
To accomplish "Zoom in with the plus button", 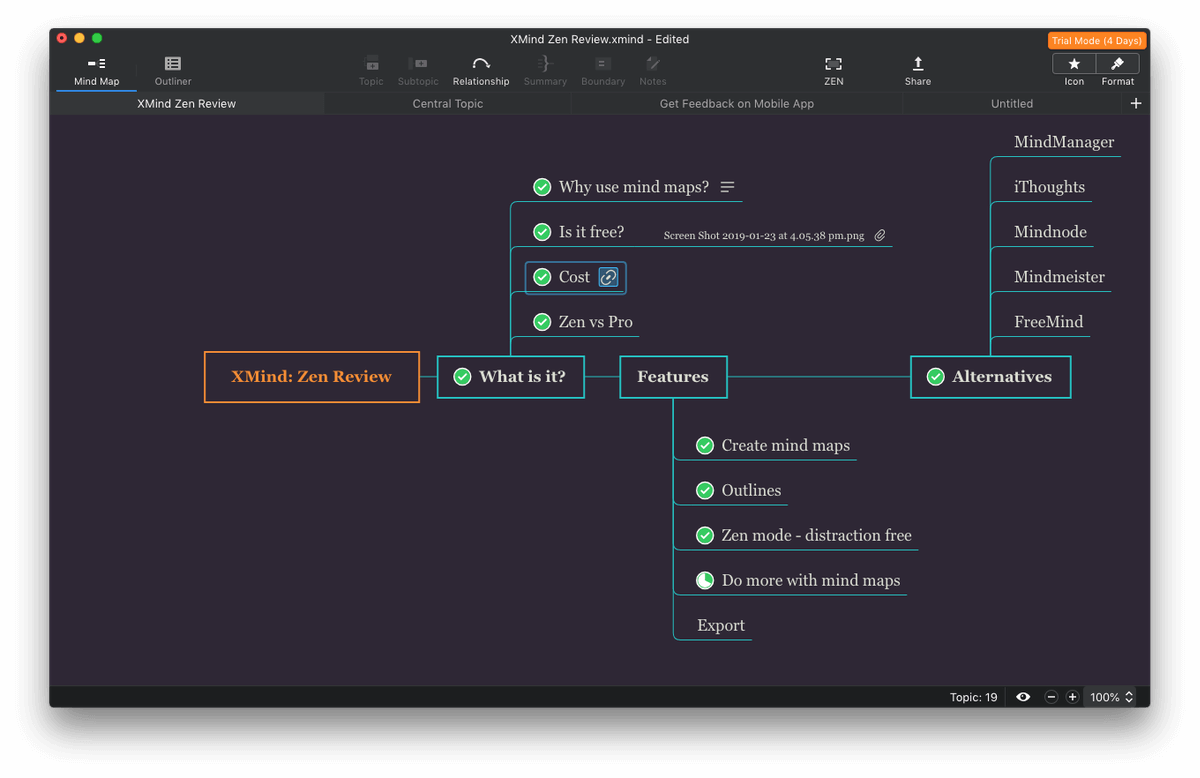I will click(1072, 697).
